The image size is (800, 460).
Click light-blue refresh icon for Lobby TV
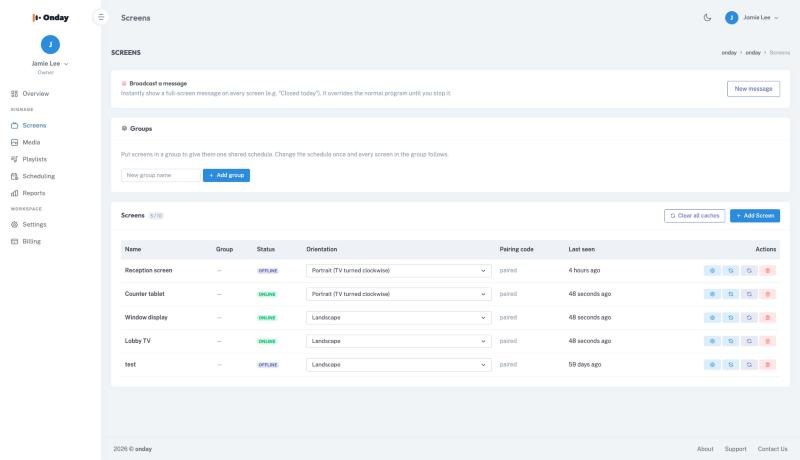click(731, 341)
